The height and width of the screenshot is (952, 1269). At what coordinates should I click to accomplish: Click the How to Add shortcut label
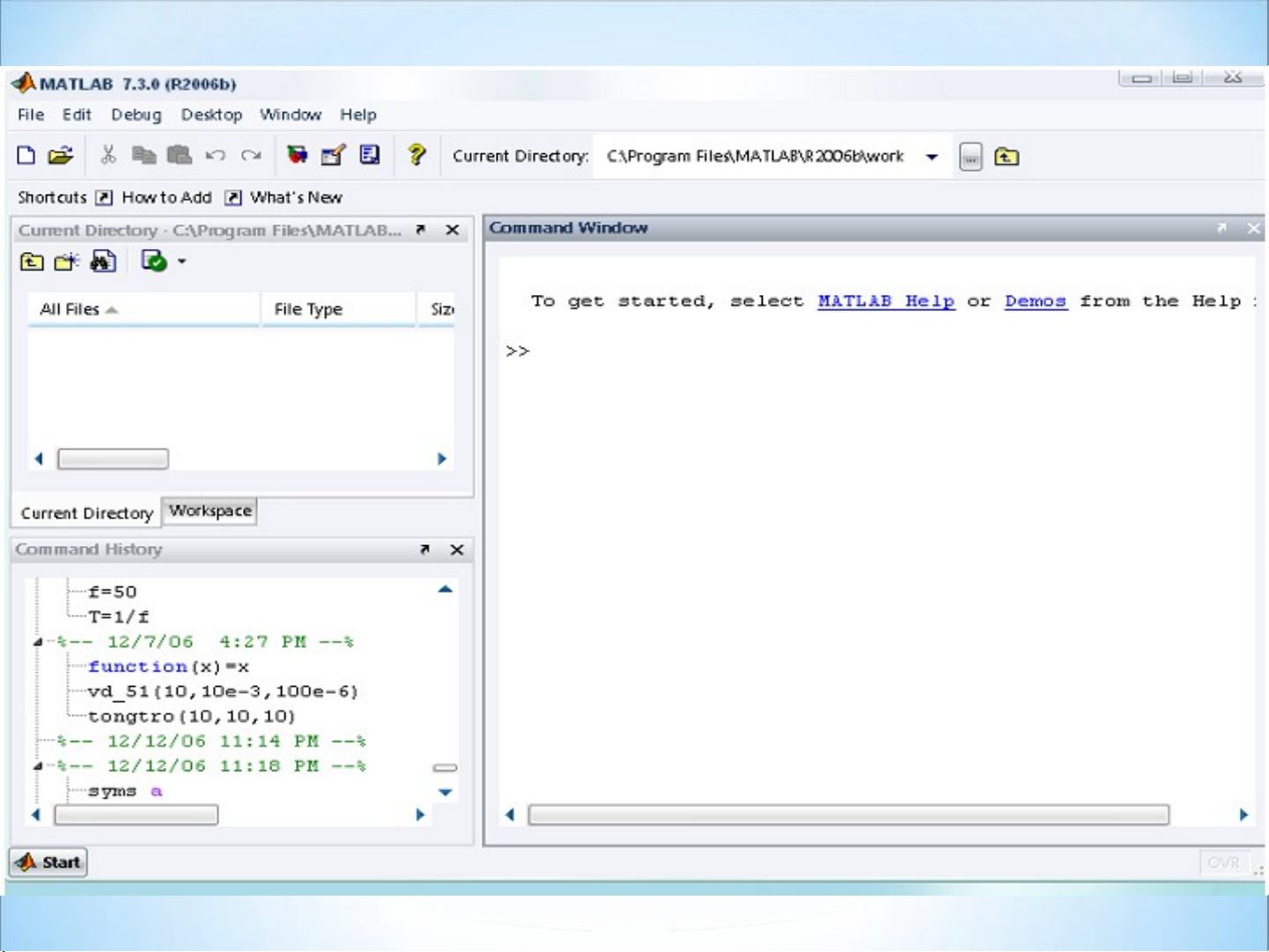pos(166,197)
